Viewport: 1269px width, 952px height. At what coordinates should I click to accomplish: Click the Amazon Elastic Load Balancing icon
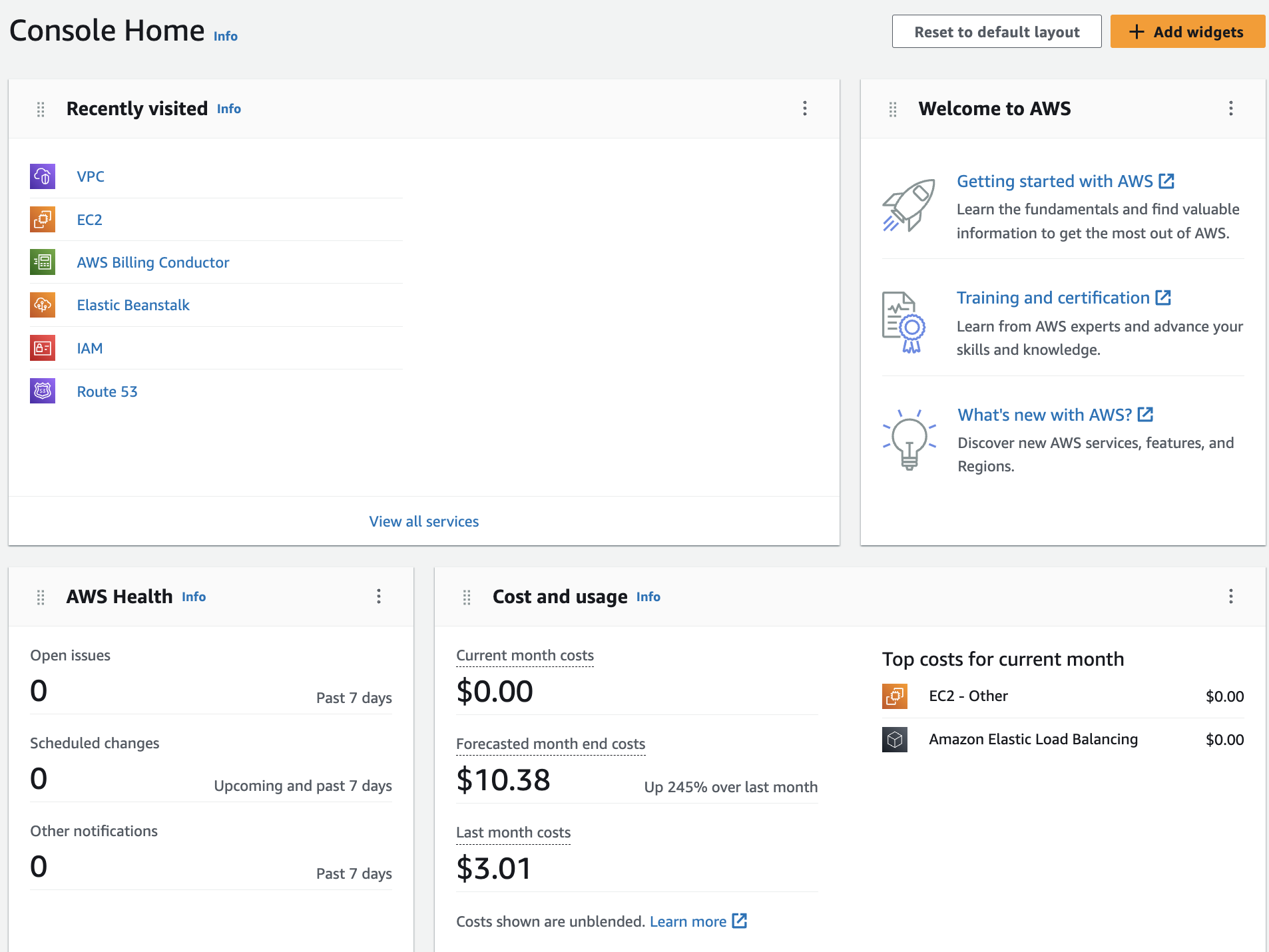pos(895,740)
